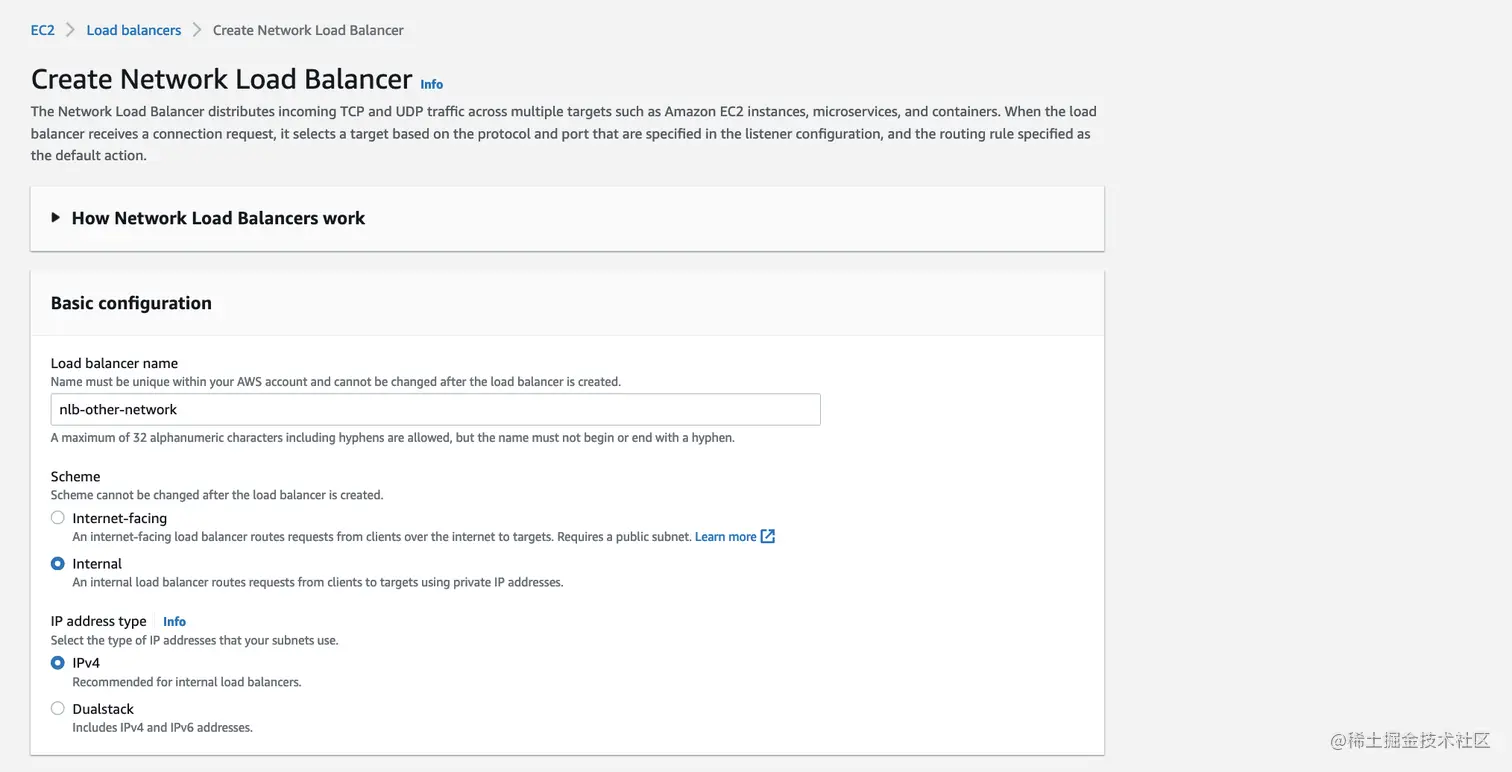
Task: Click the breadcrumb chevron after Load balancers
Action: [x=197, y=30]
